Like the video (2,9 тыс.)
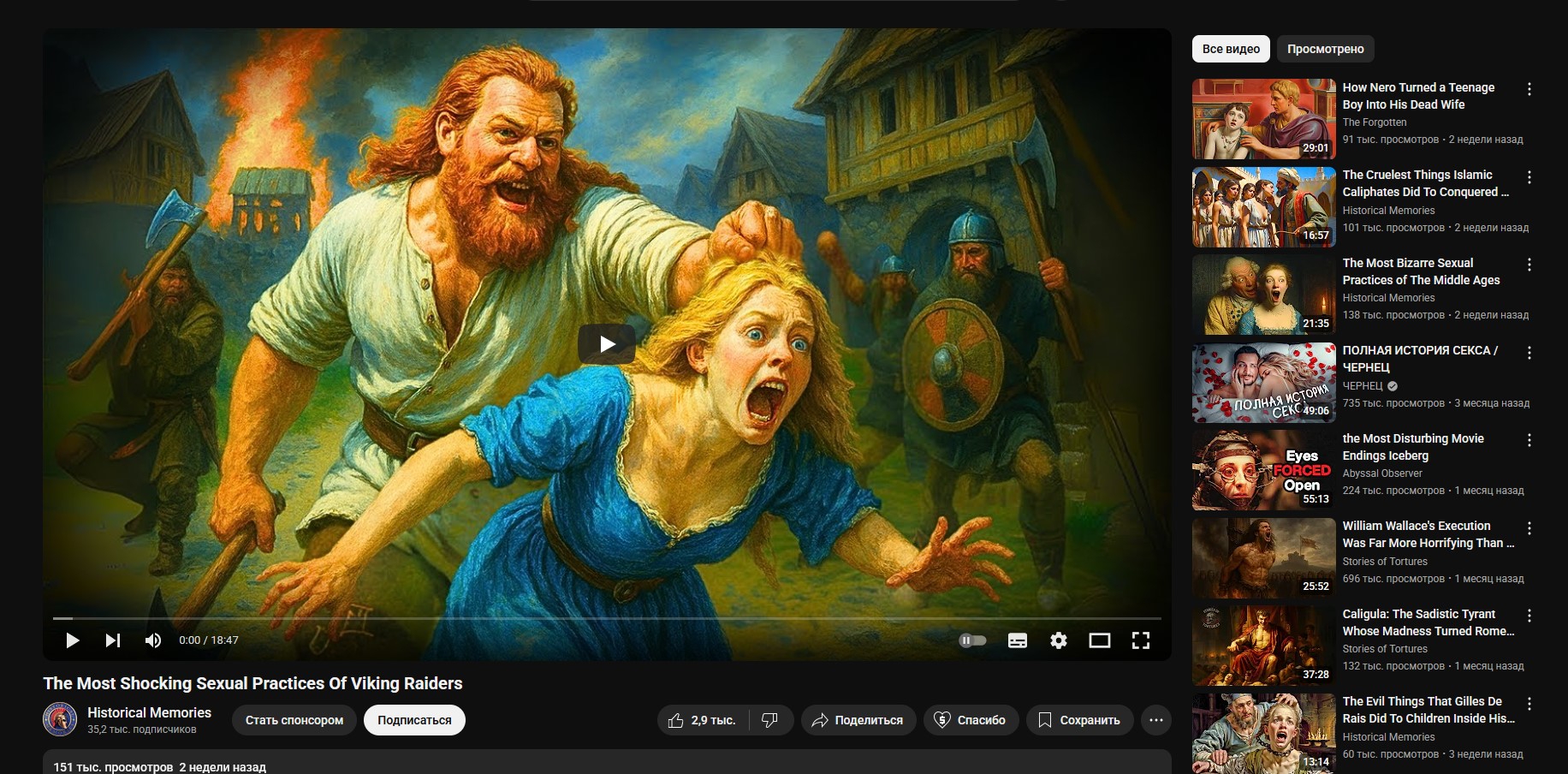 [x=703, y=720]
